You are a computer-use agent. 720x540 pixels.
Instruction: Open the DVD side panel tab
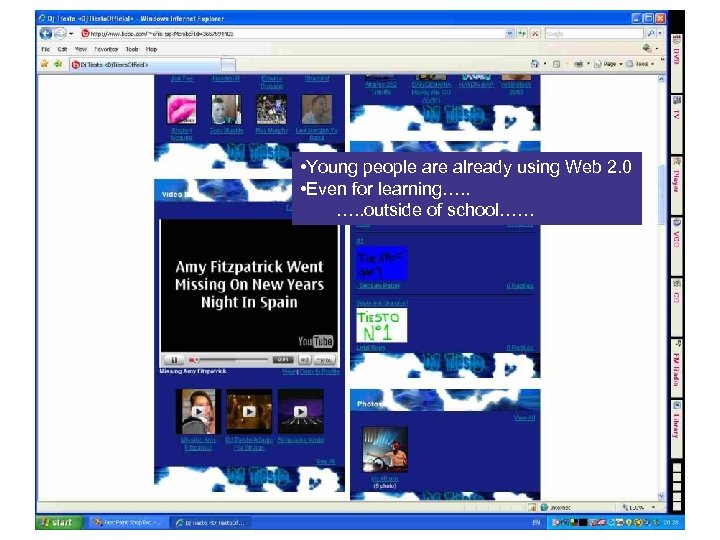click(676, 63)
